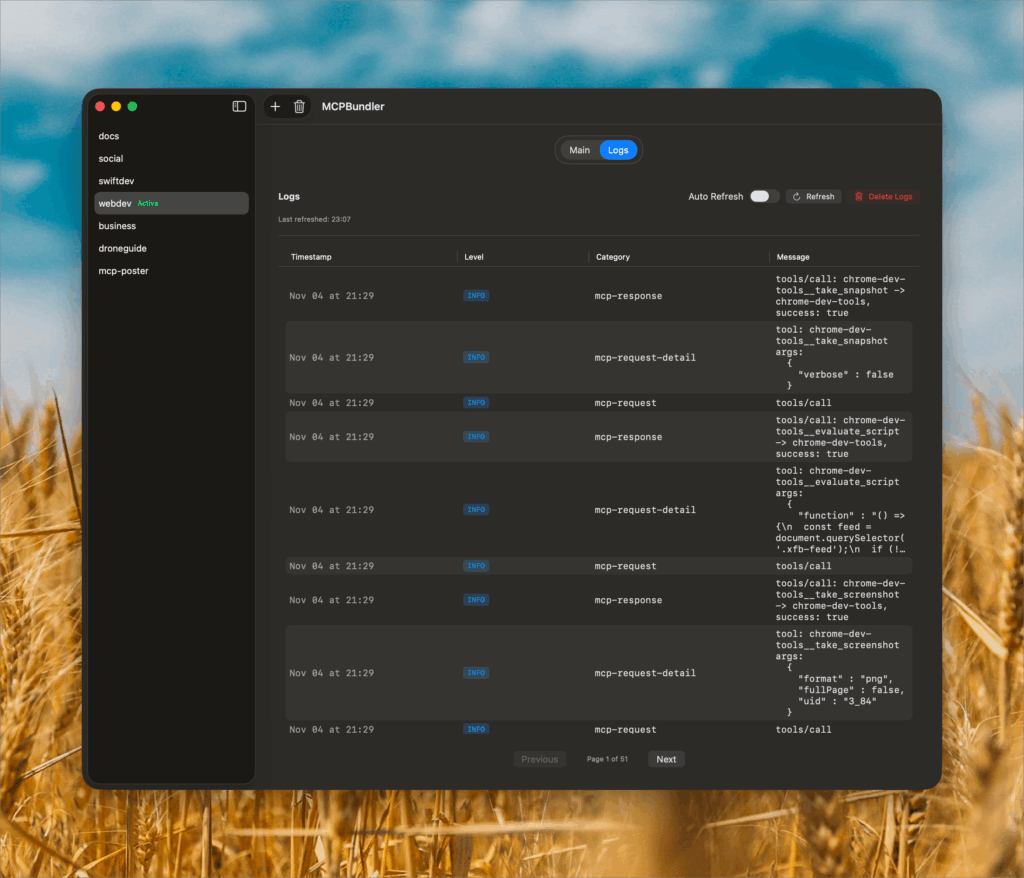
Task: Click the green fullscreen window button
Action: tap(132, 106)
